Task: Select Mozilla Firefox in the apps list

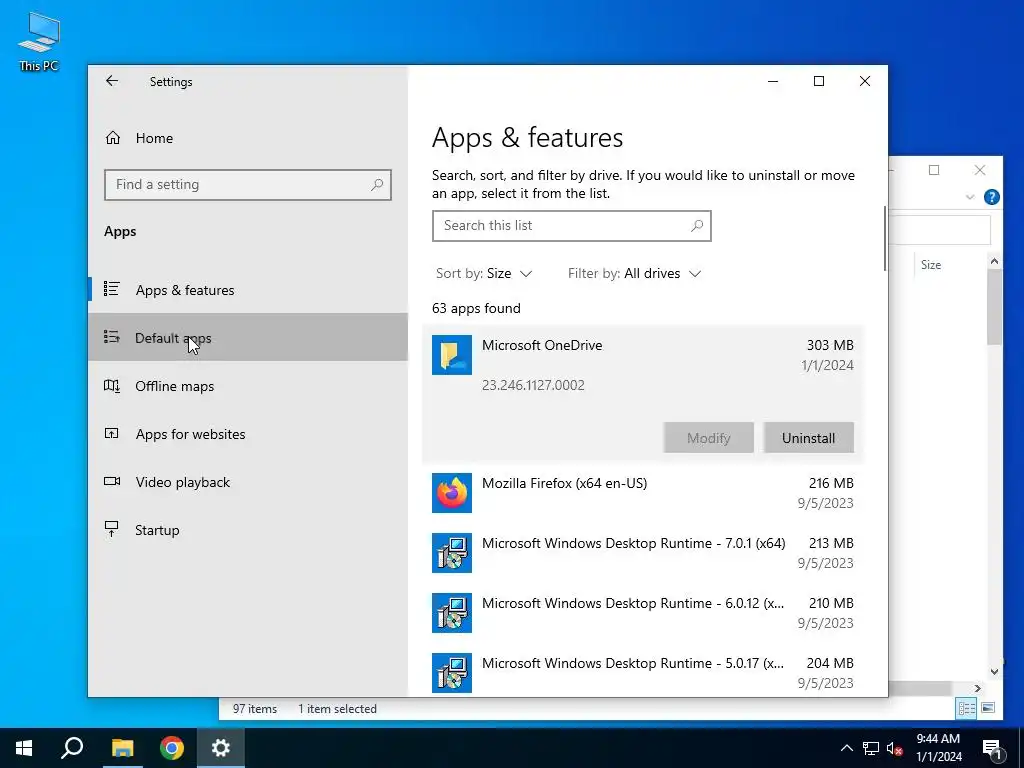Action: 643,493
